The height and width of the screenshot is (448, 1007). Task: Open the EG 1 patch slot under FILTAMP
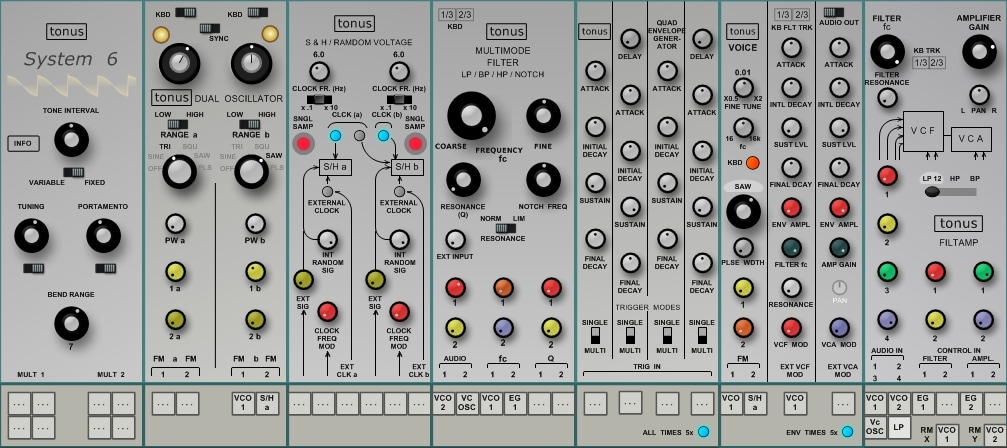click(923, 402)
